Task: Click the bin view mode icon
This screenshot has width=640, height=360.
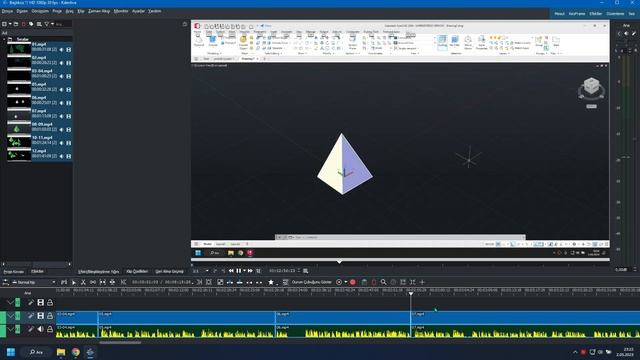Action: [39, 24]
